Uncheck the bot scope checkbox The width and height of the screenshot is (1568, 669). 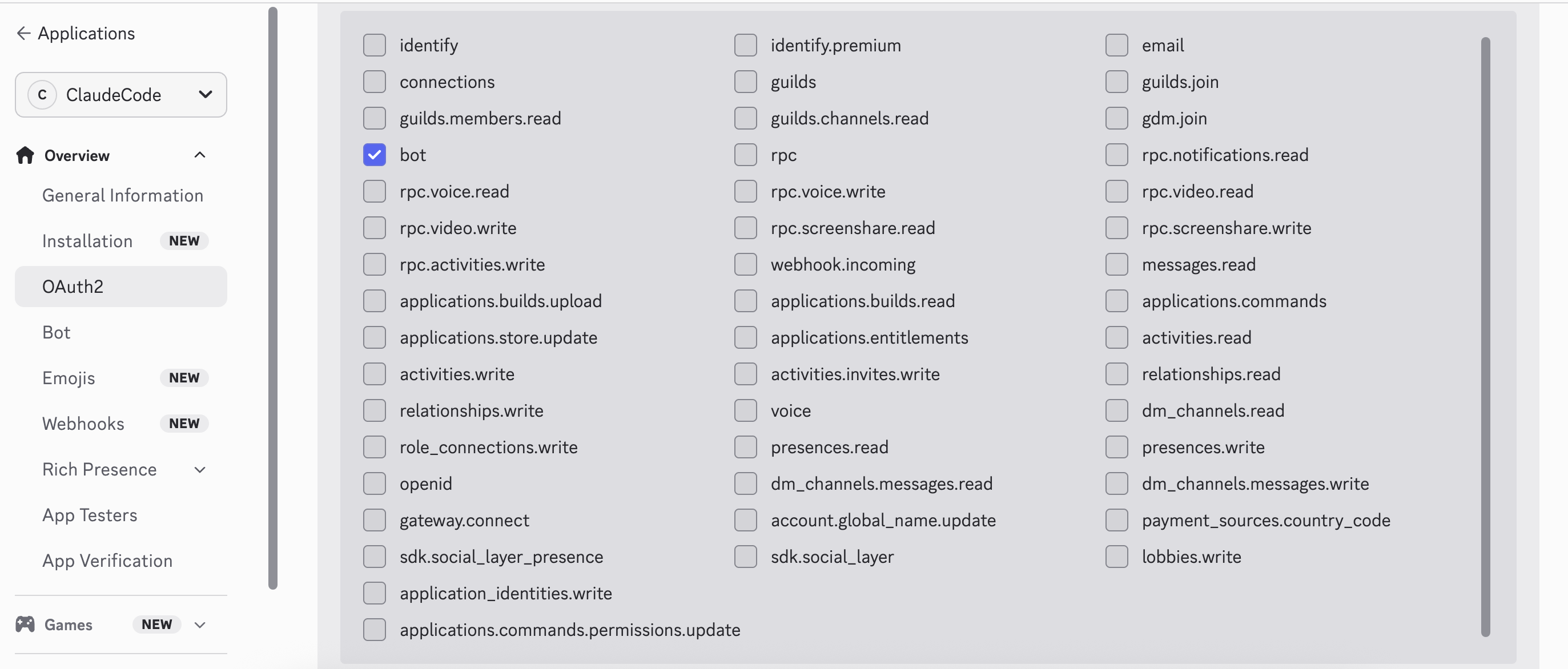click(x=375, y=155)
